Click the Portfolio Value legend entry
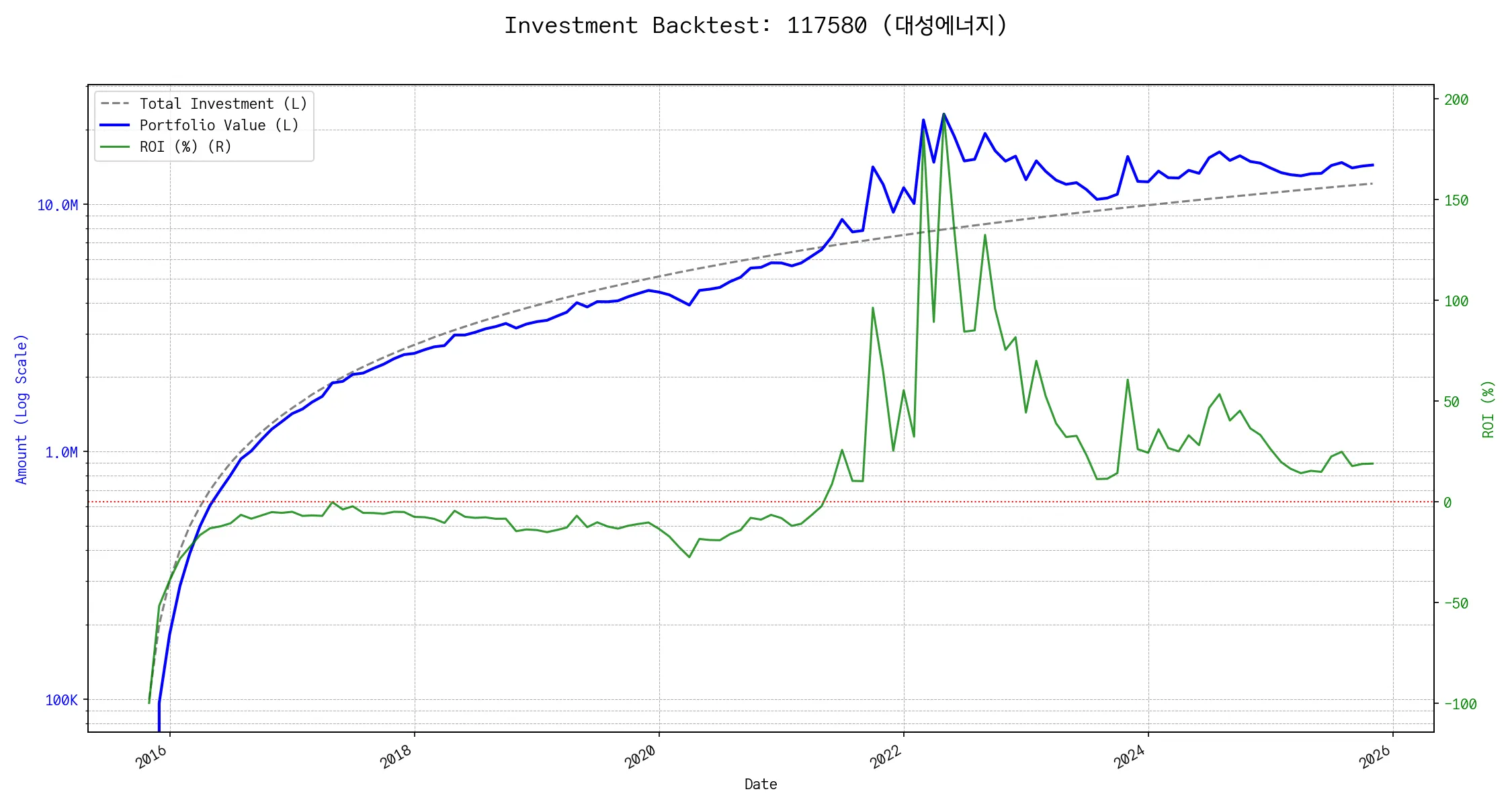Screen dimensions: 1512x806 (x=219, y=125)
